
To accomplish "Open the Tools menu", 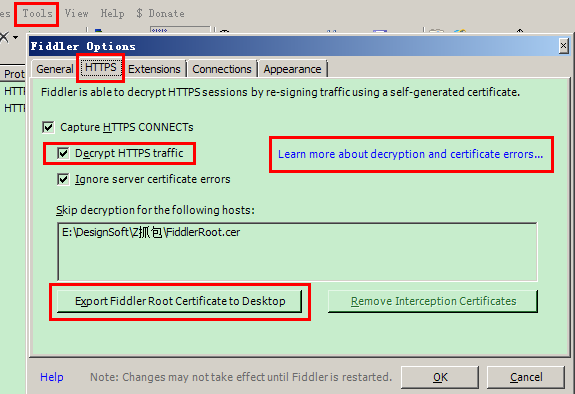I will (x=37, y=14).
